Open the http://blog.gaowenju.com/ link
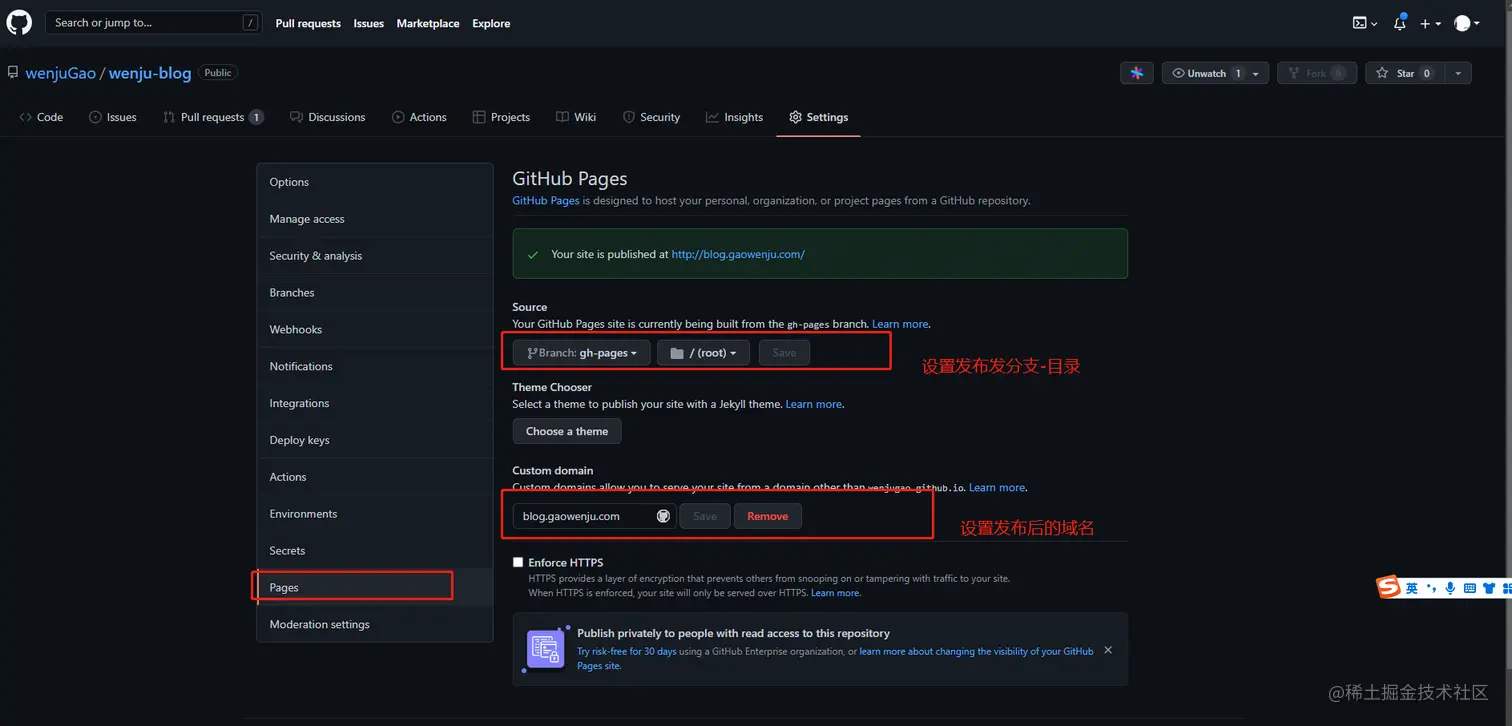 pyautogui.click(x=738, y=254)
